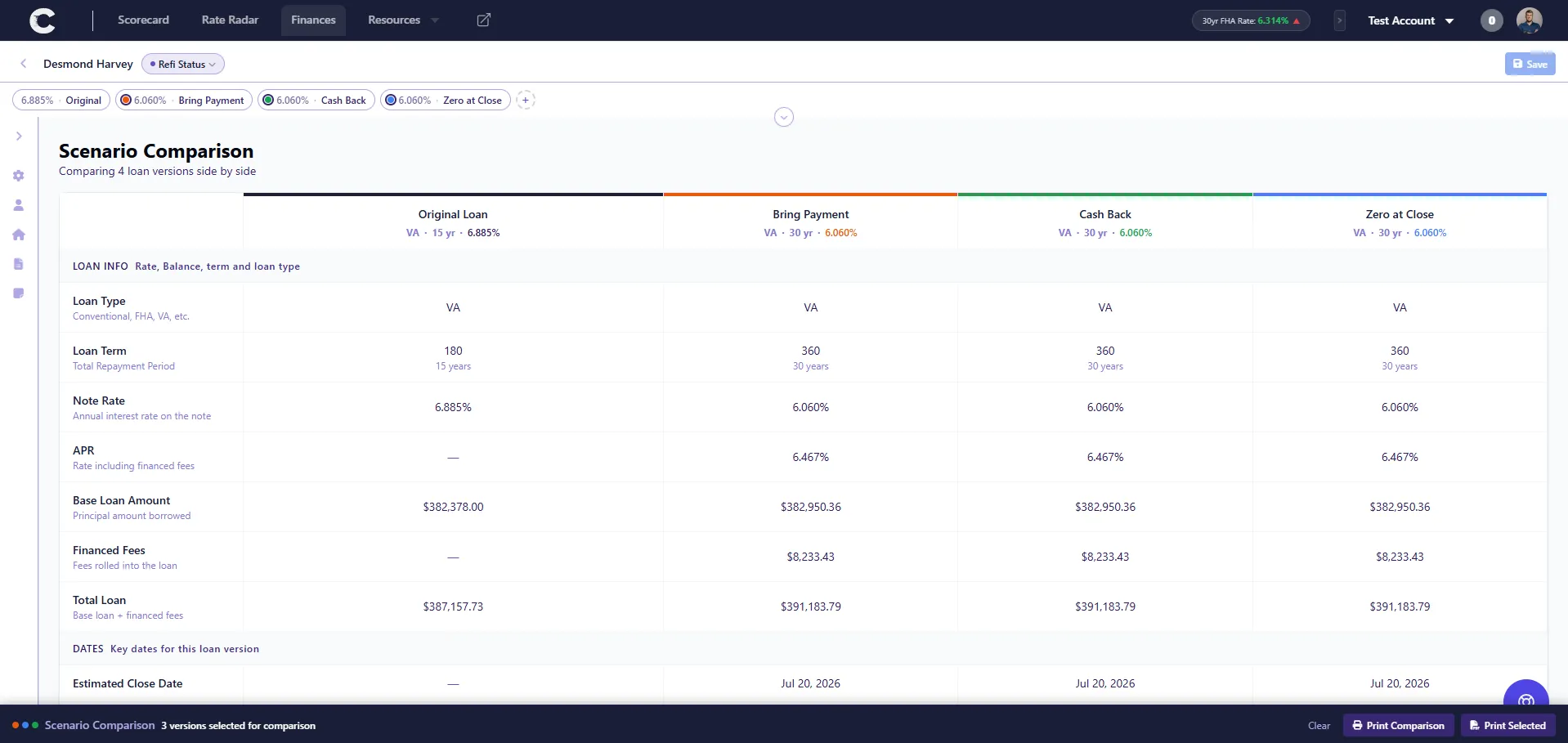This screenshot has height=743, width=1568.
Task: Click the APR row label
Action: coord(83,450)
